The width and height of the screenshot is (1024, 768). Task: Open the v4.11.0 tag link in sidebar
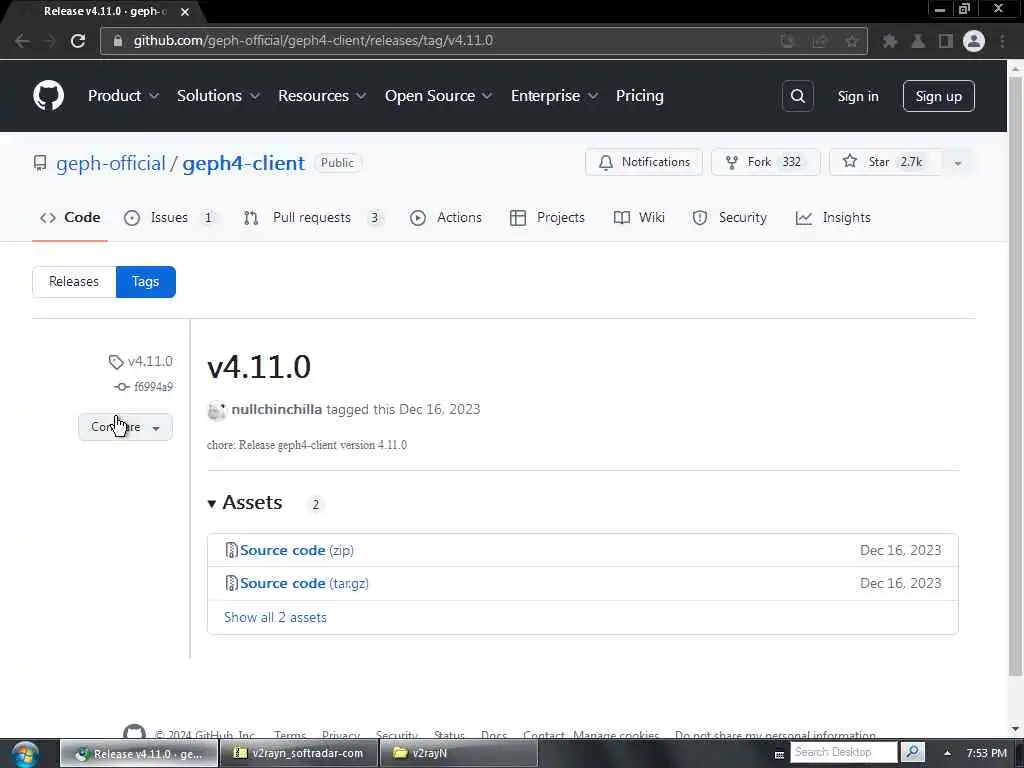(x=150, y=361)
